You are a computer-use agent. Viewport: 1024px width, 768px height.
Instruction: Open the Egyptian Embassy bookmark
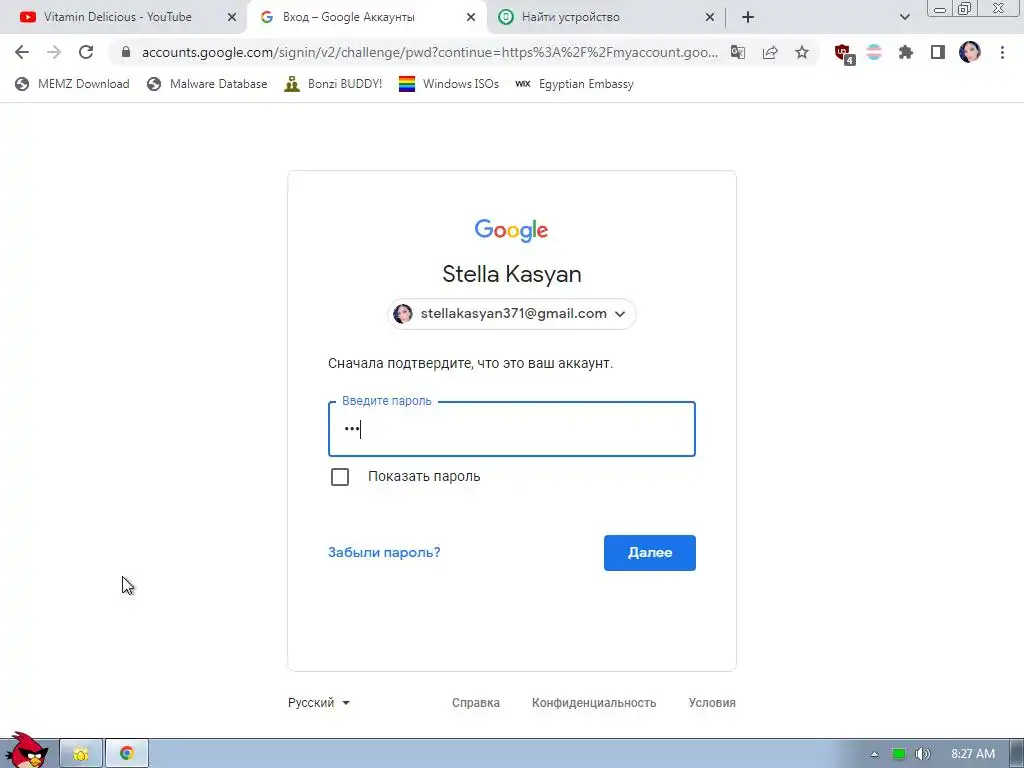(575, 84)
